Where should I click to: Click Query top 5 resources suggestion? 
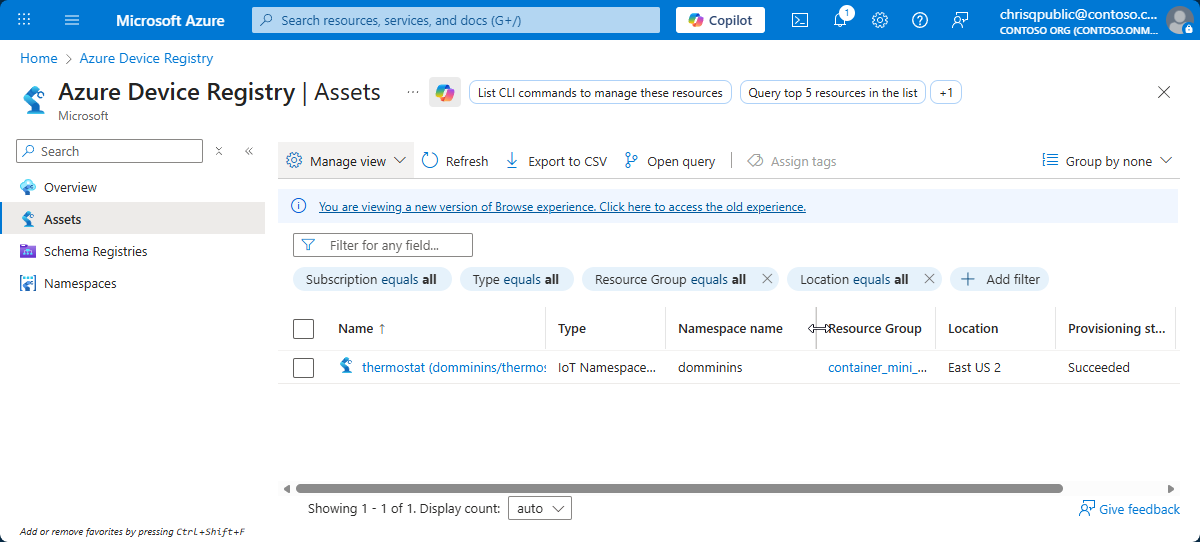click(x=833, y=93)
